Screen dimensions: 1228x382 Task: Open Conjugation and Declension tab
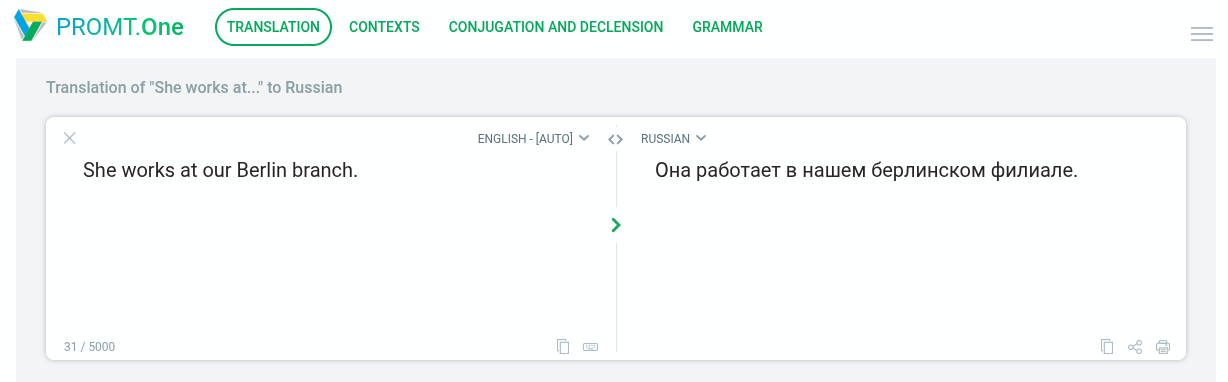click(556, 27)
